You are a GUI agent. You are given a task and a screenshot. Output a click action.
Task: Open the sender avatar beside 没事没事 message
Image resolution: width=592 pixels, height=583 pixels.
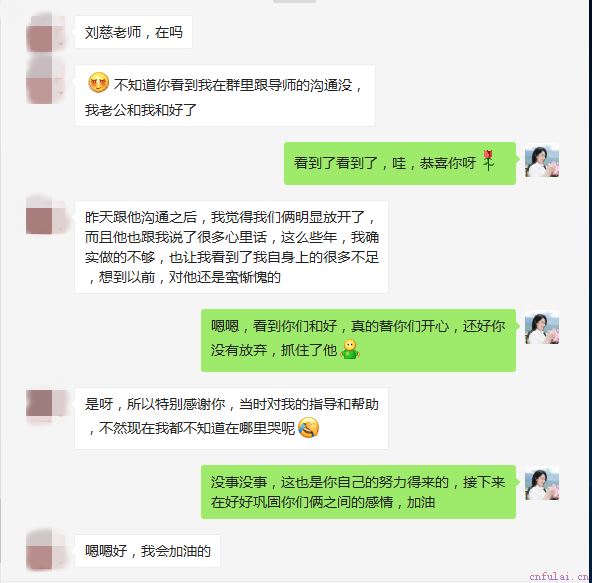542,483
